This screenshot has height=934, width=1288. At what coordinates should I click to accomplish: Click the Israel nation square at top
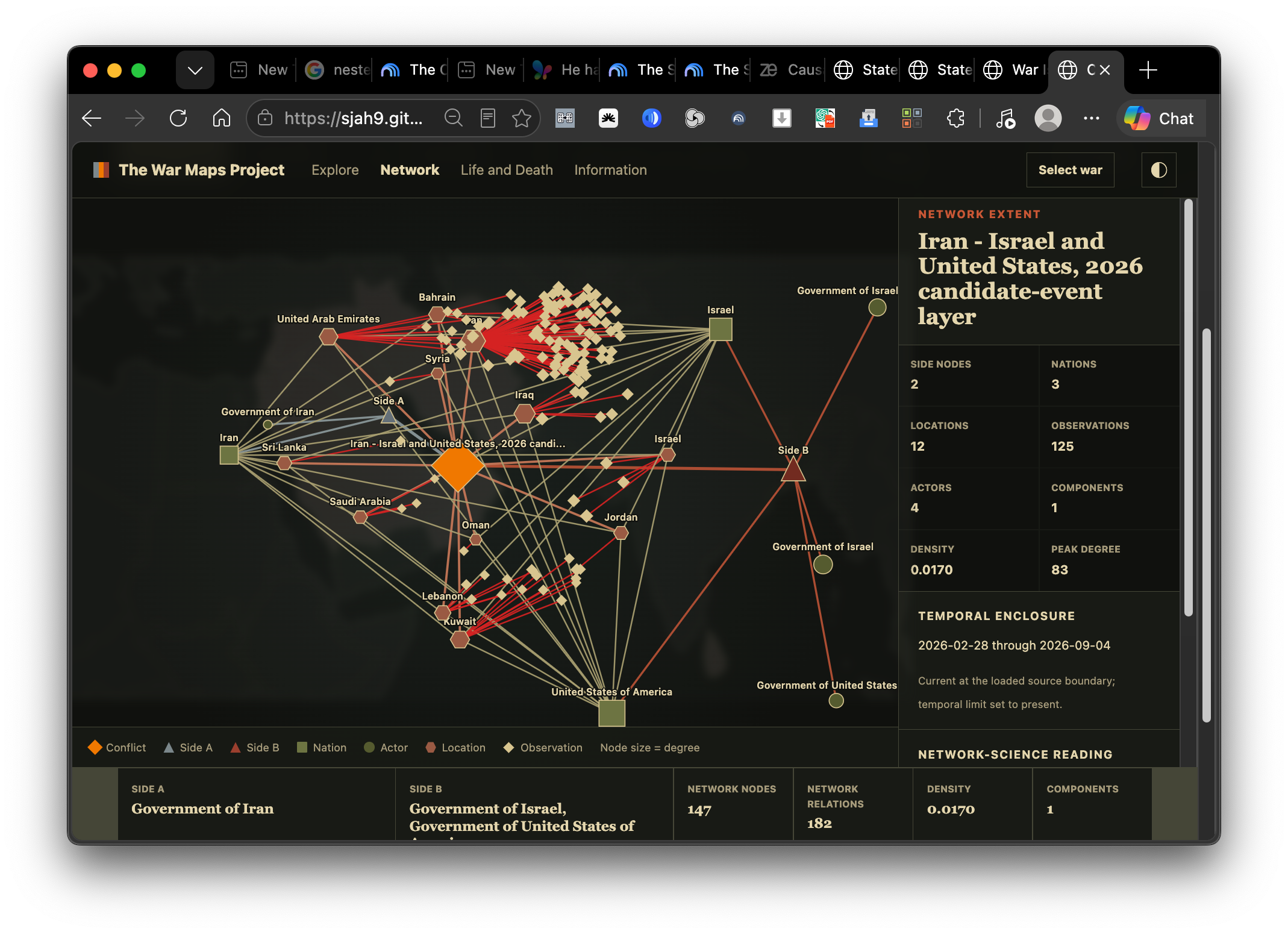[x=721, y=329]
